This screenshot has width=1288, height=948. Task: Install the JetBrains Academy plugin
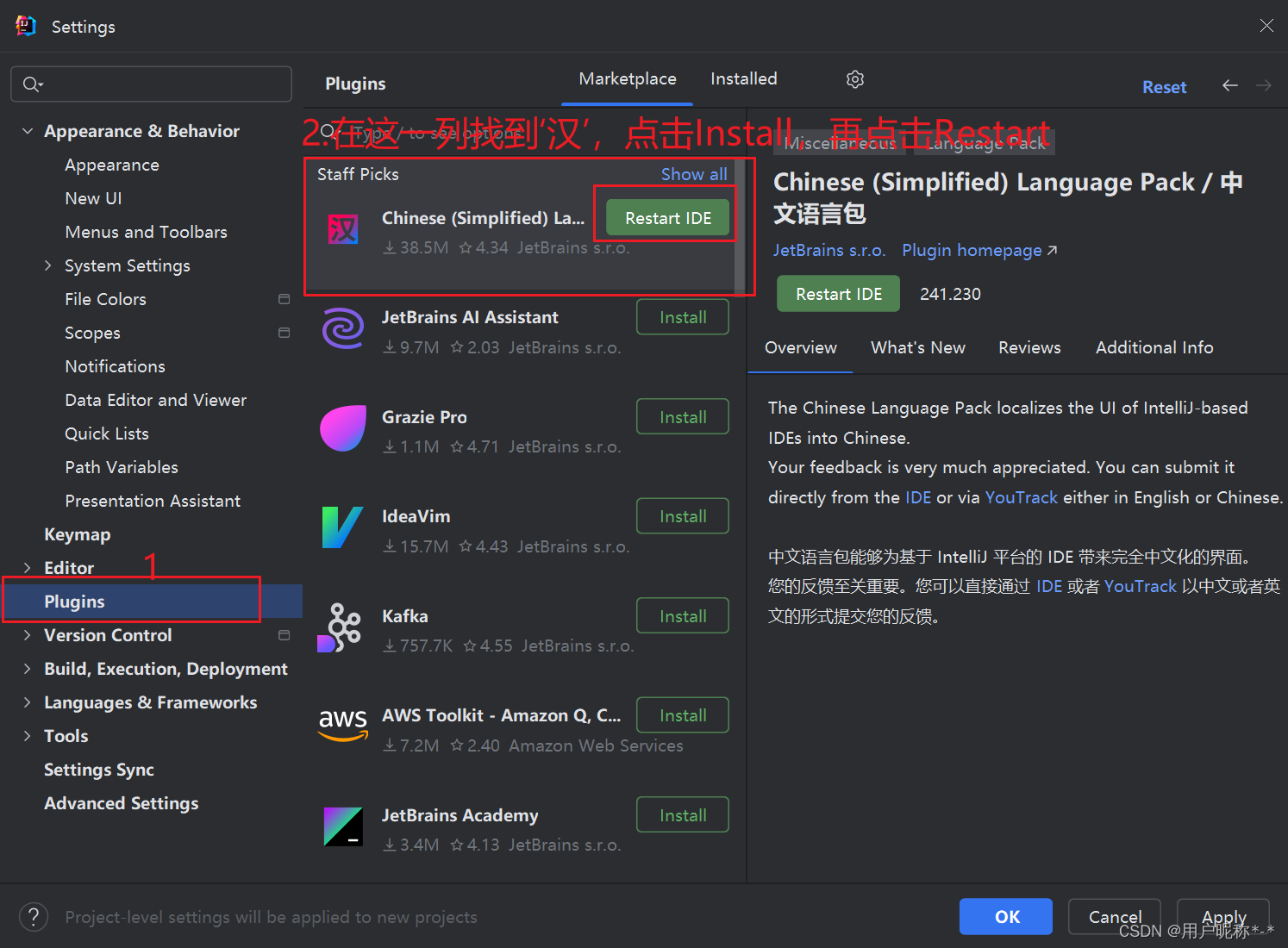[x=683, y=815]
